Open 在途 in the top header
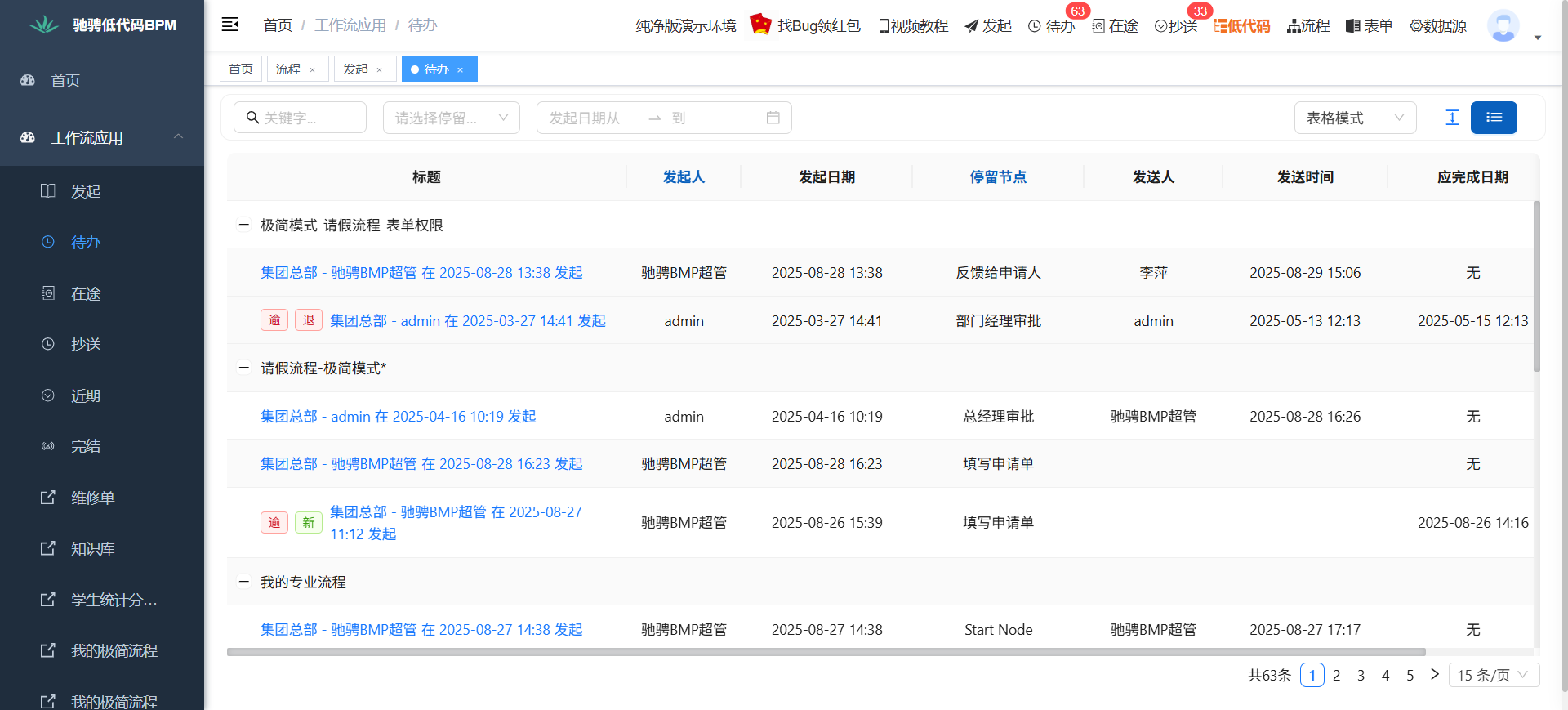This screenshot has height=710, width=1568. [1116, 26]
